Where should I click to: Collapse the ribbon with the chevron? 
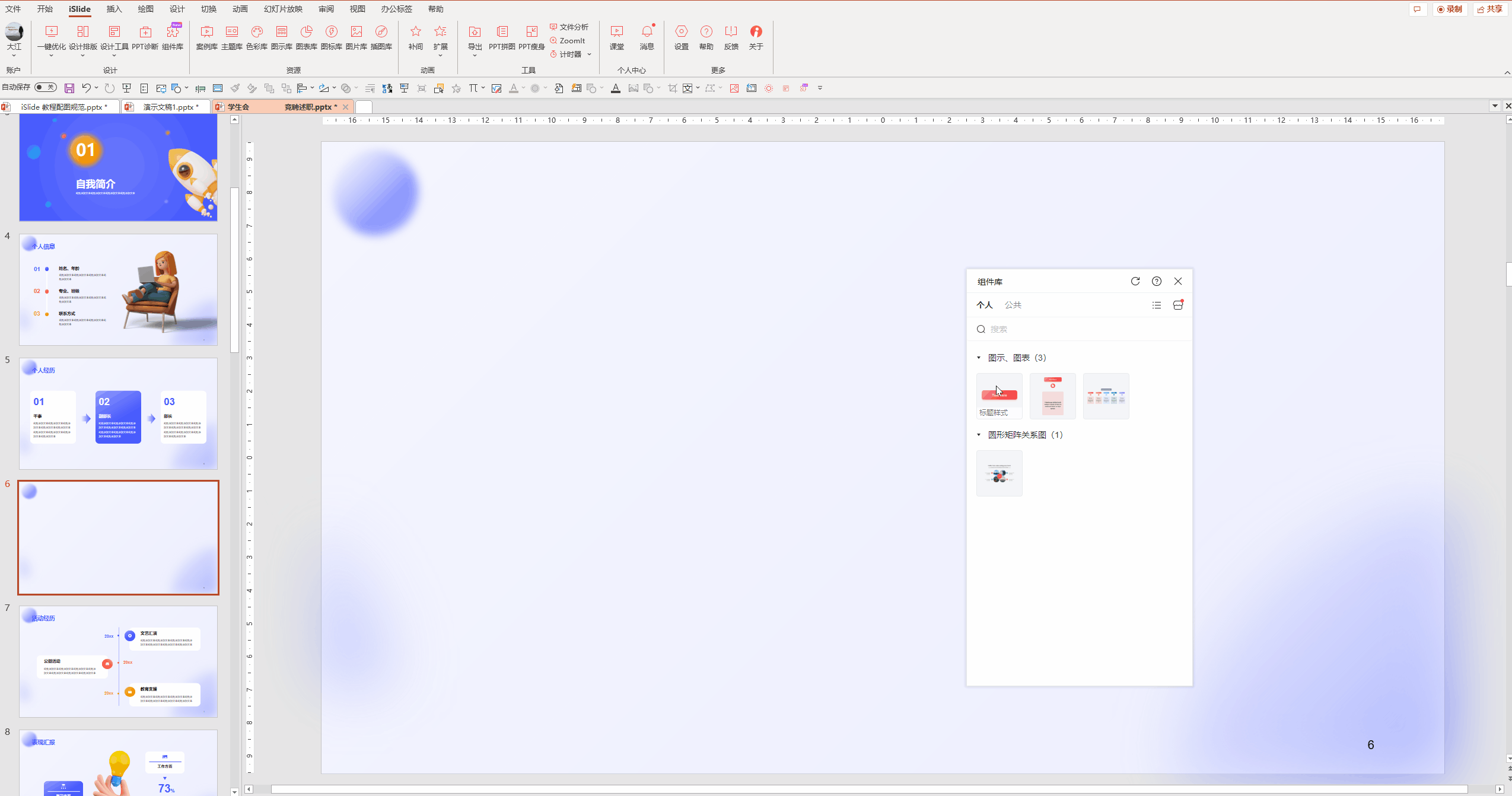(x=1507, y=72)
